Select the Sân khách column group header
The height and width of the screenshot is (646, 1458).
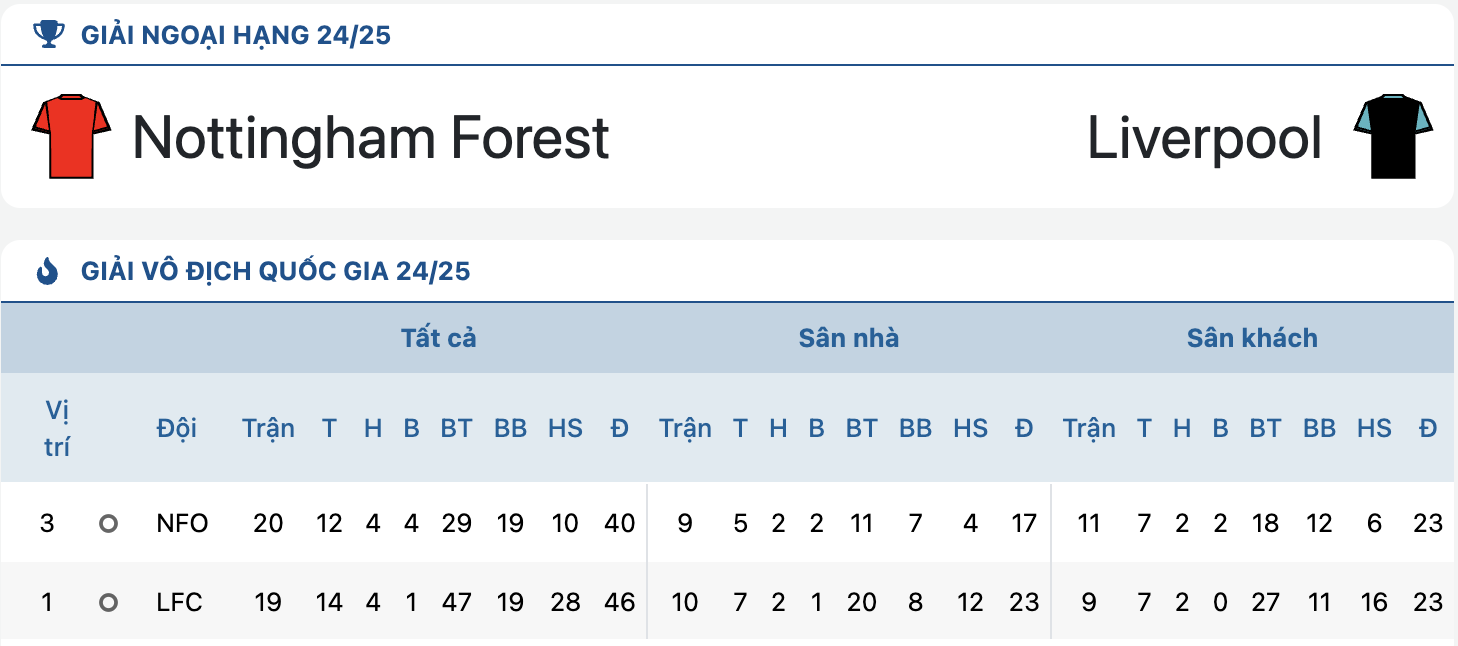pos(1252,338)
